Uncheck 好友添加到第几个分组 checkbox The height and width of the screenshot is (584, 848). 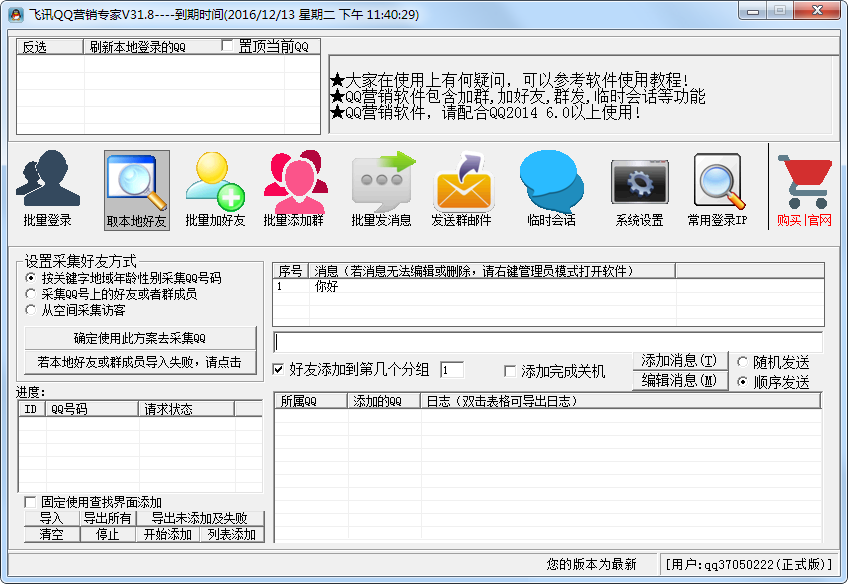click(x=280, y=370)
